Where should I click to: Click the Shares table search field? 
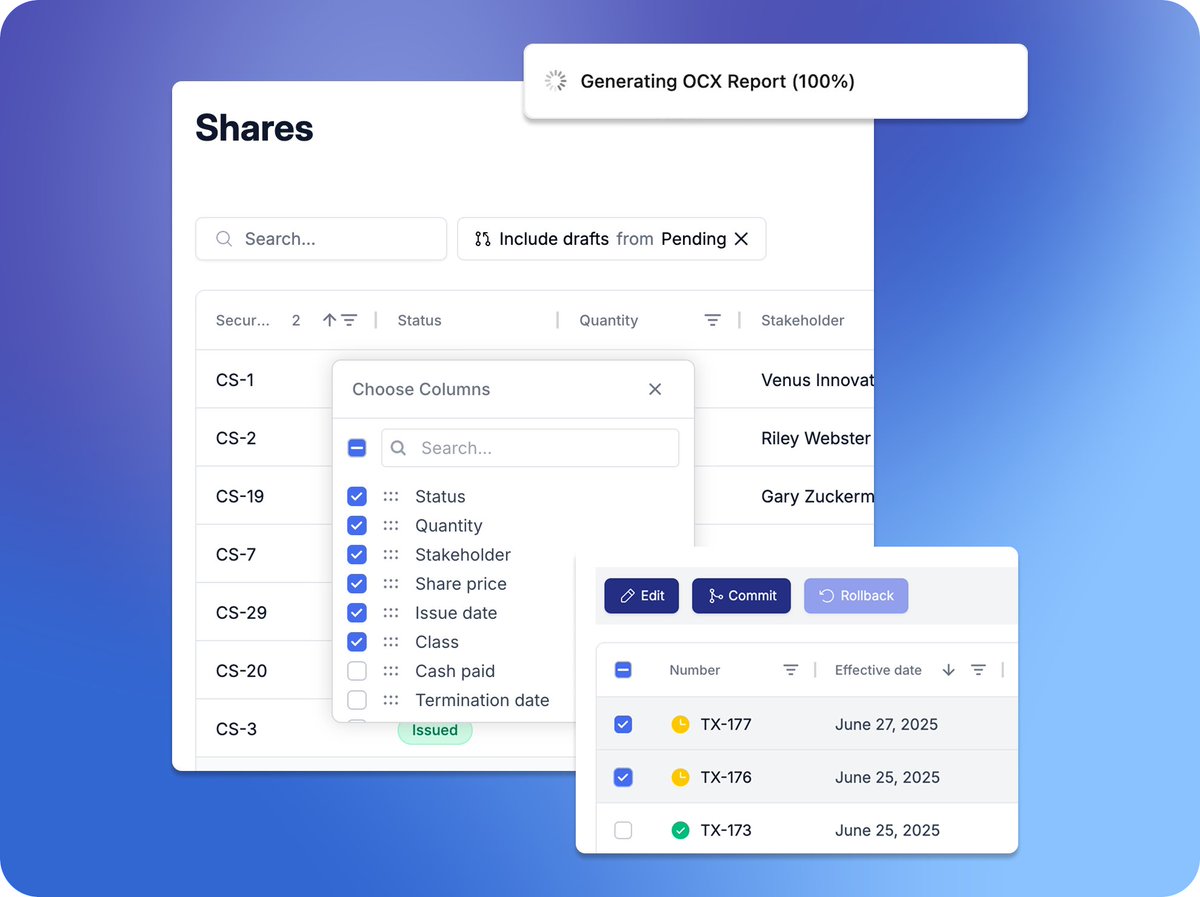click(x=321, y=239)
